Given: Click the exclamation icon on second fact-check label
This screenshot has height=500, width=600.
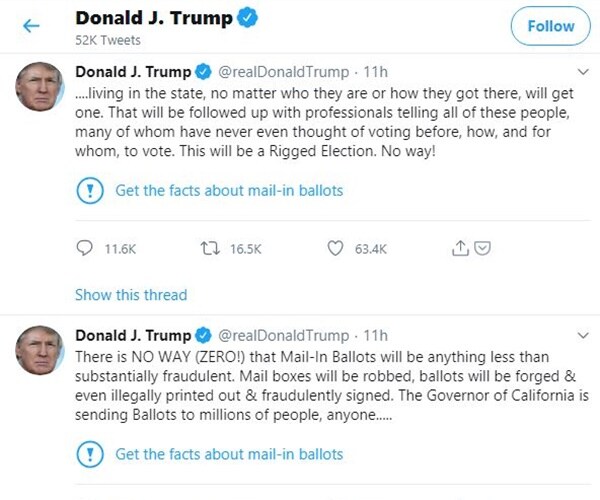Looking at the screenshot, I should click(90, 453).
